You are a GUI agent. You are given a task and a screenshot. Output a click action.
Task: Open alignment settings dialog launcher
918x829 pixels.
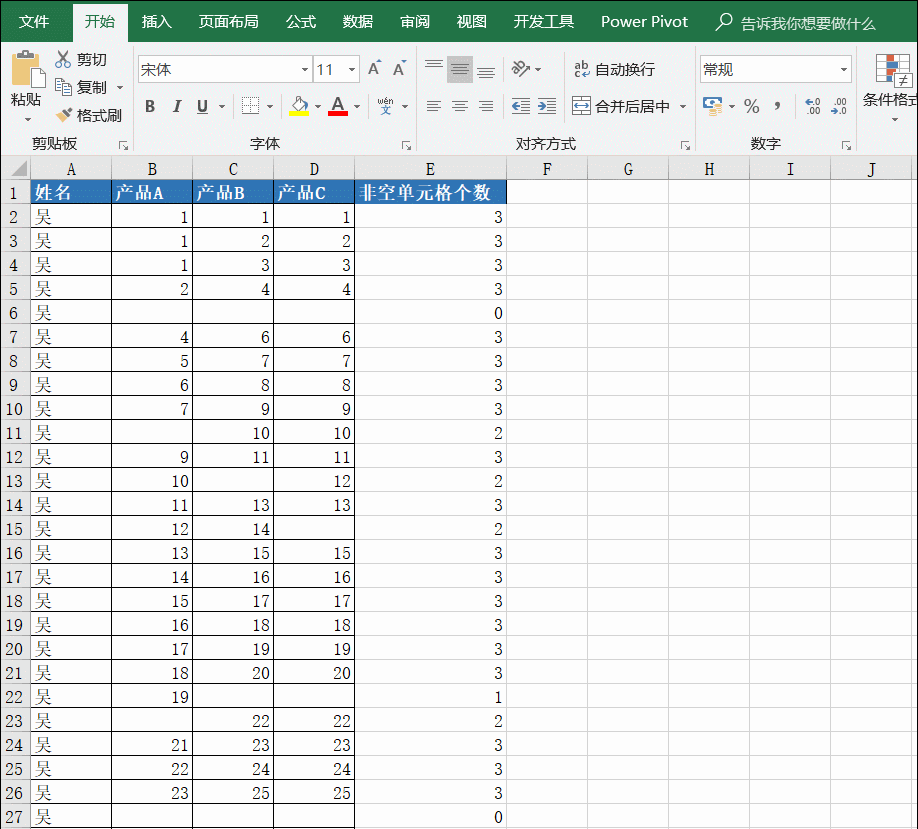[x=685, y=145]
